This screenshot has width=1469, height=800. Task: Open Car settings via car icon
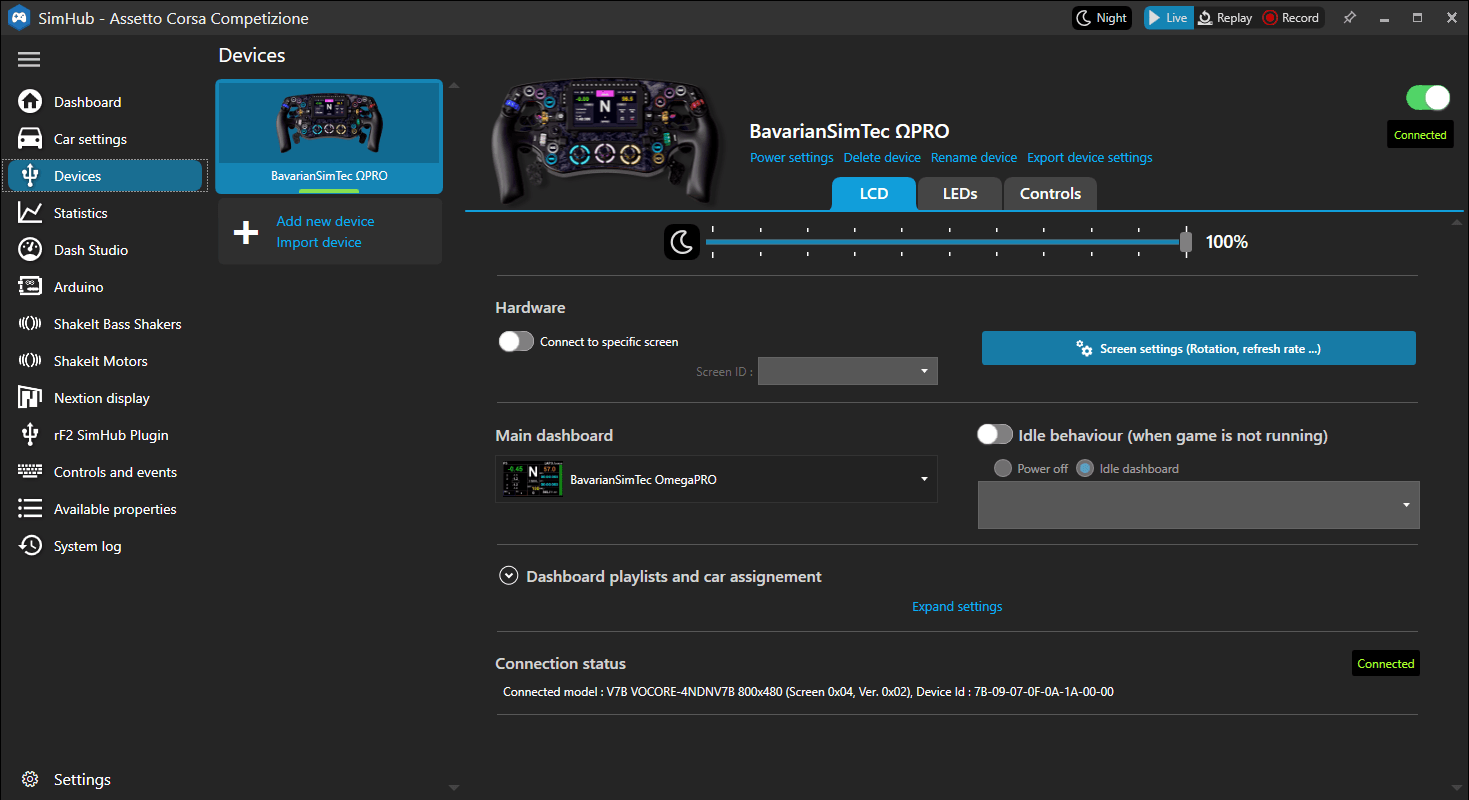[30, 139]
